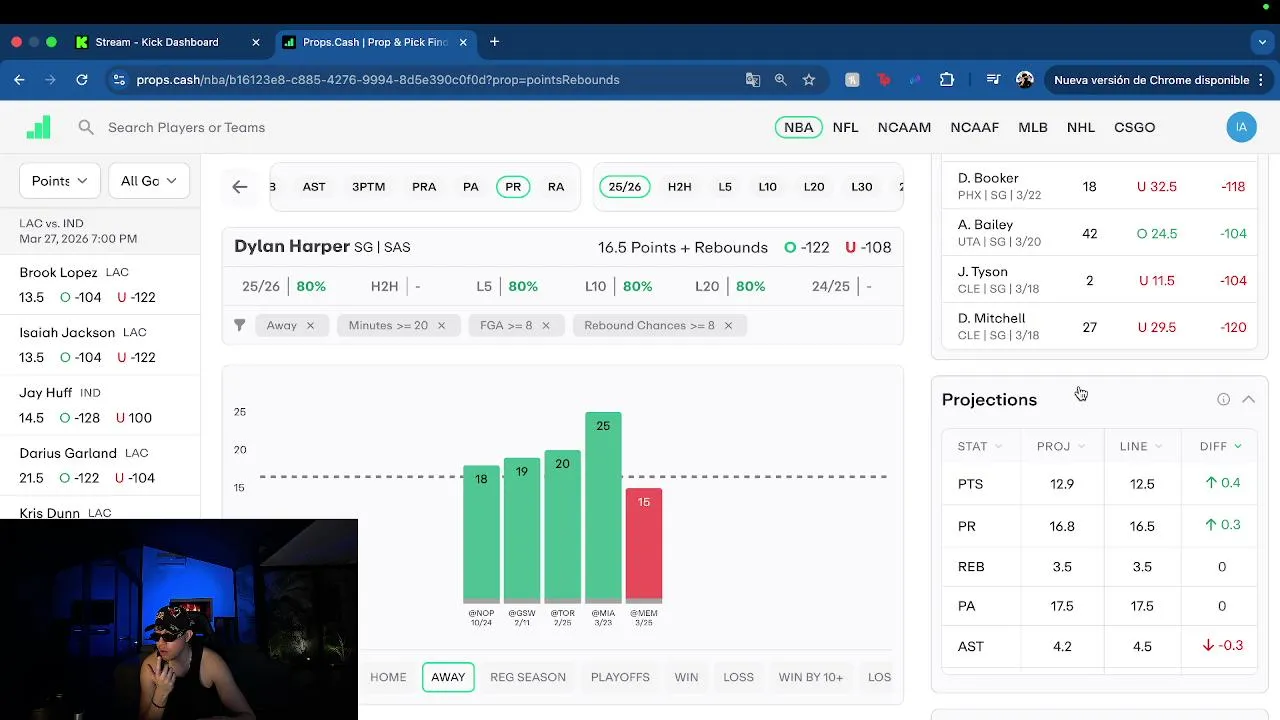Viewport: 1280px width, 720px height.
Task: Click the red 15 bar @MEM
Action: point(644,546)
